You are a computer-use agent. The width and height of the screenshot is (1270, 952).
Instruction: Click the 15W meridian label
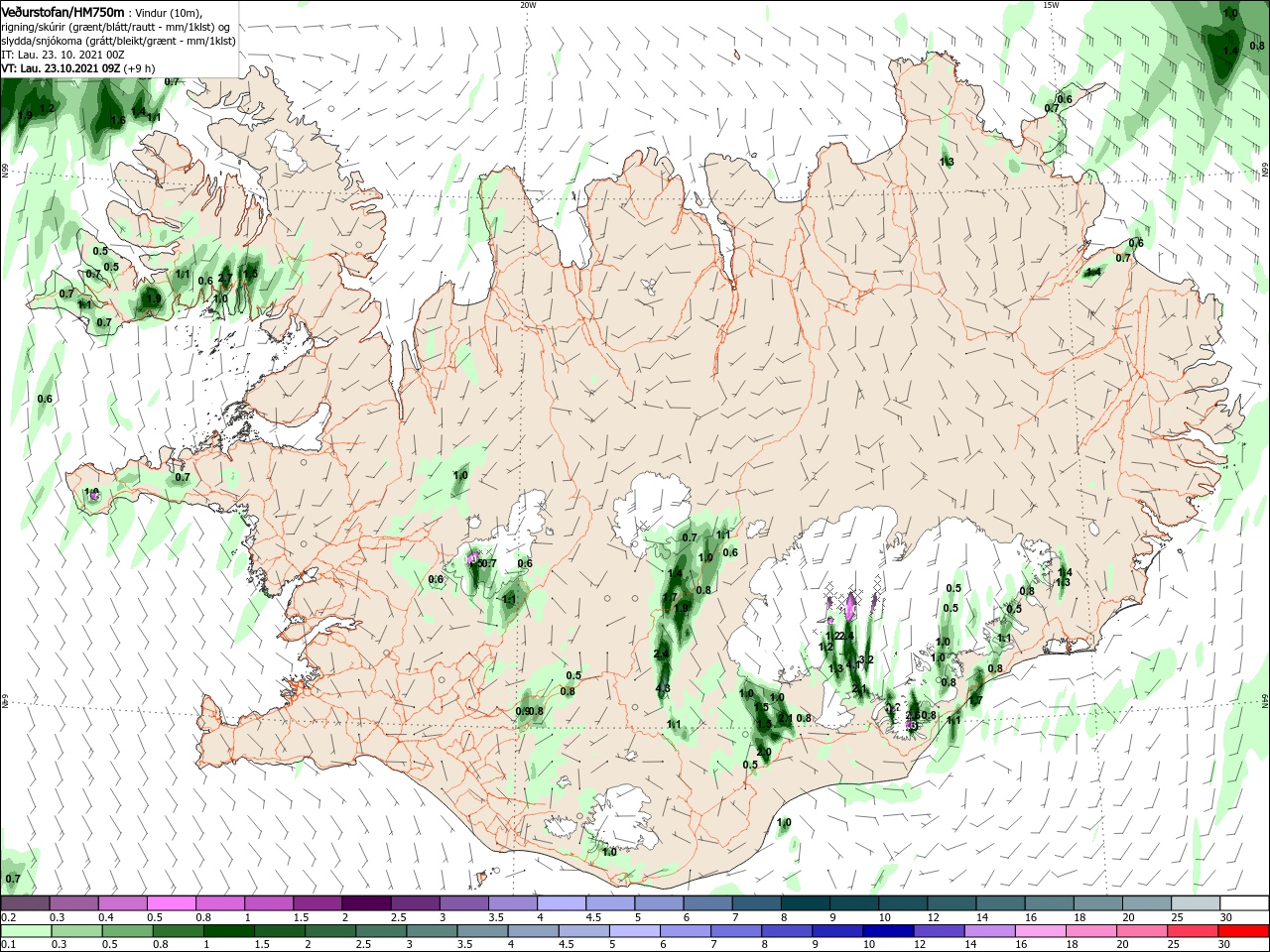1051,5
